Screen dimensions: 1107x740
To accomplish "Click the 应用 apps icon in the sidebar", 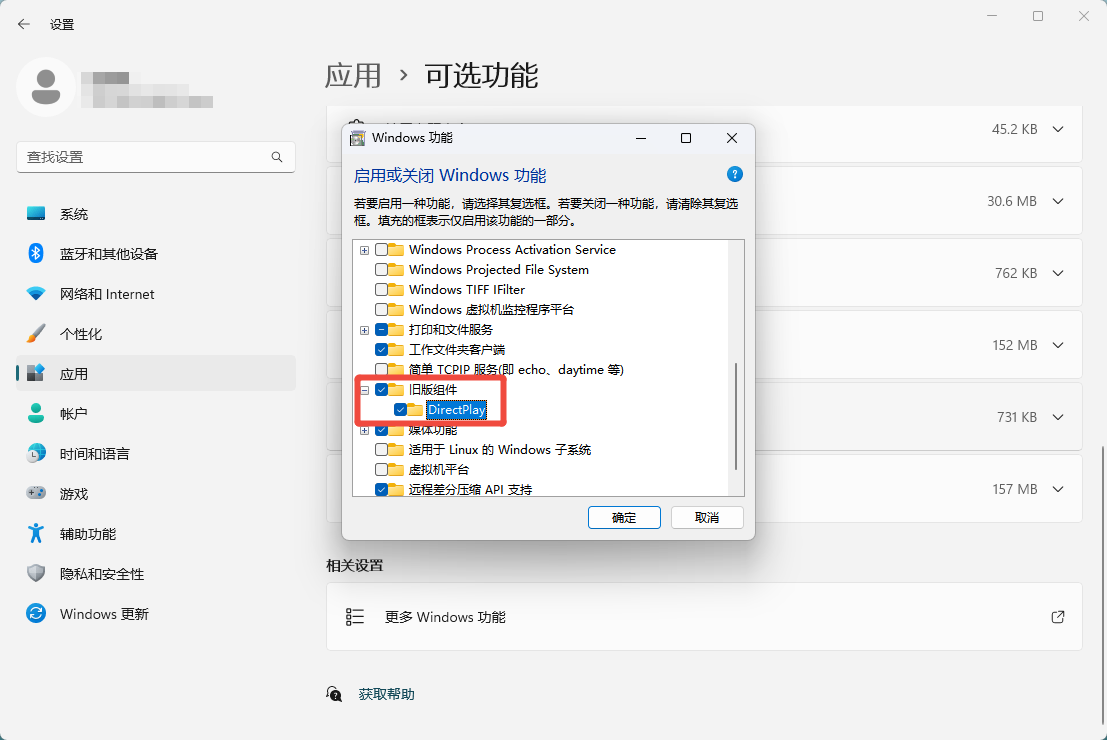I will pyautogui.click(x=36, y=373).
